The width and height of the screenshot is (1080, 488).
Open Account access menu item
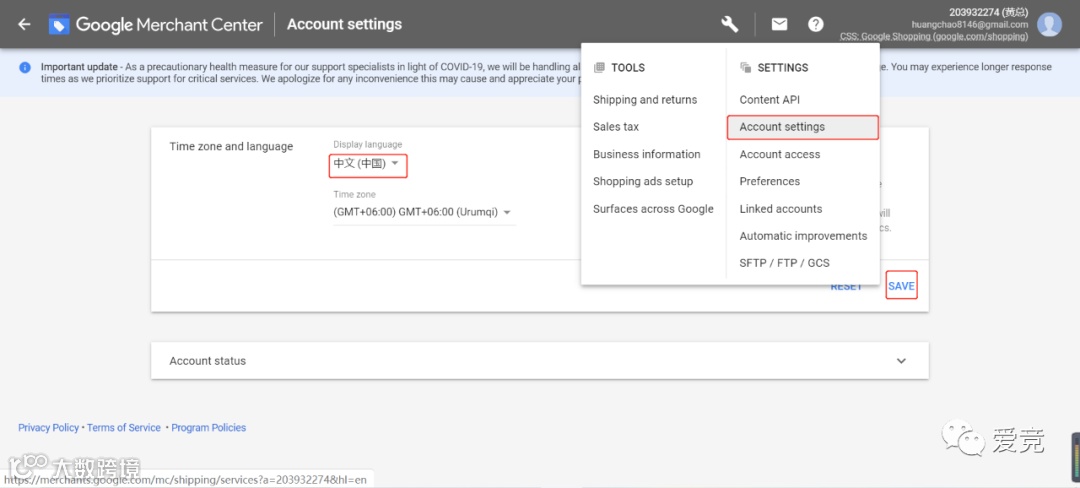point(780,154)
